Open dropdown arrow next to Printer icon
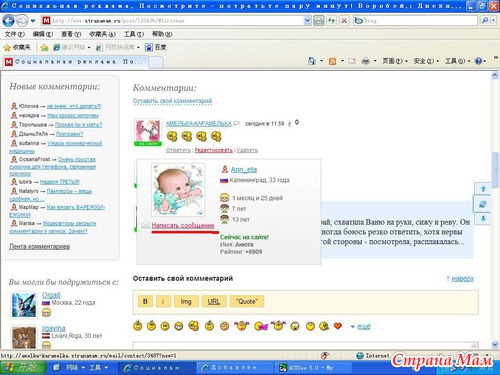 pos(375,61)
